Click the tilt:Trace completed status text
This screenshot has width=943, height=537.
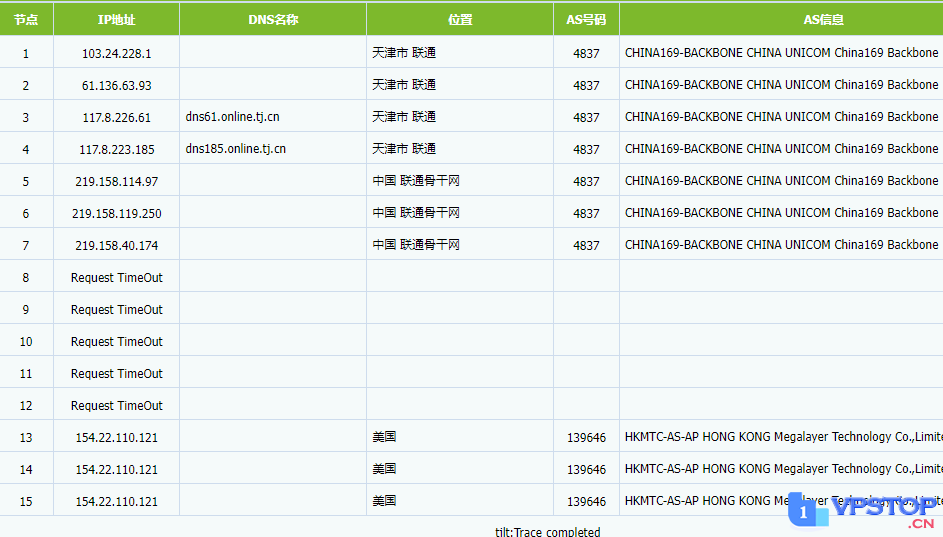coord(547,532)
